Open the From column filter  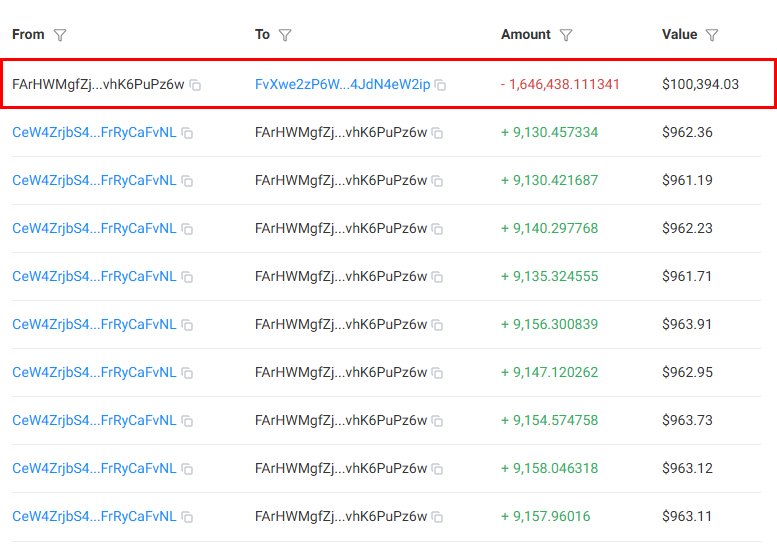[60, 35]
